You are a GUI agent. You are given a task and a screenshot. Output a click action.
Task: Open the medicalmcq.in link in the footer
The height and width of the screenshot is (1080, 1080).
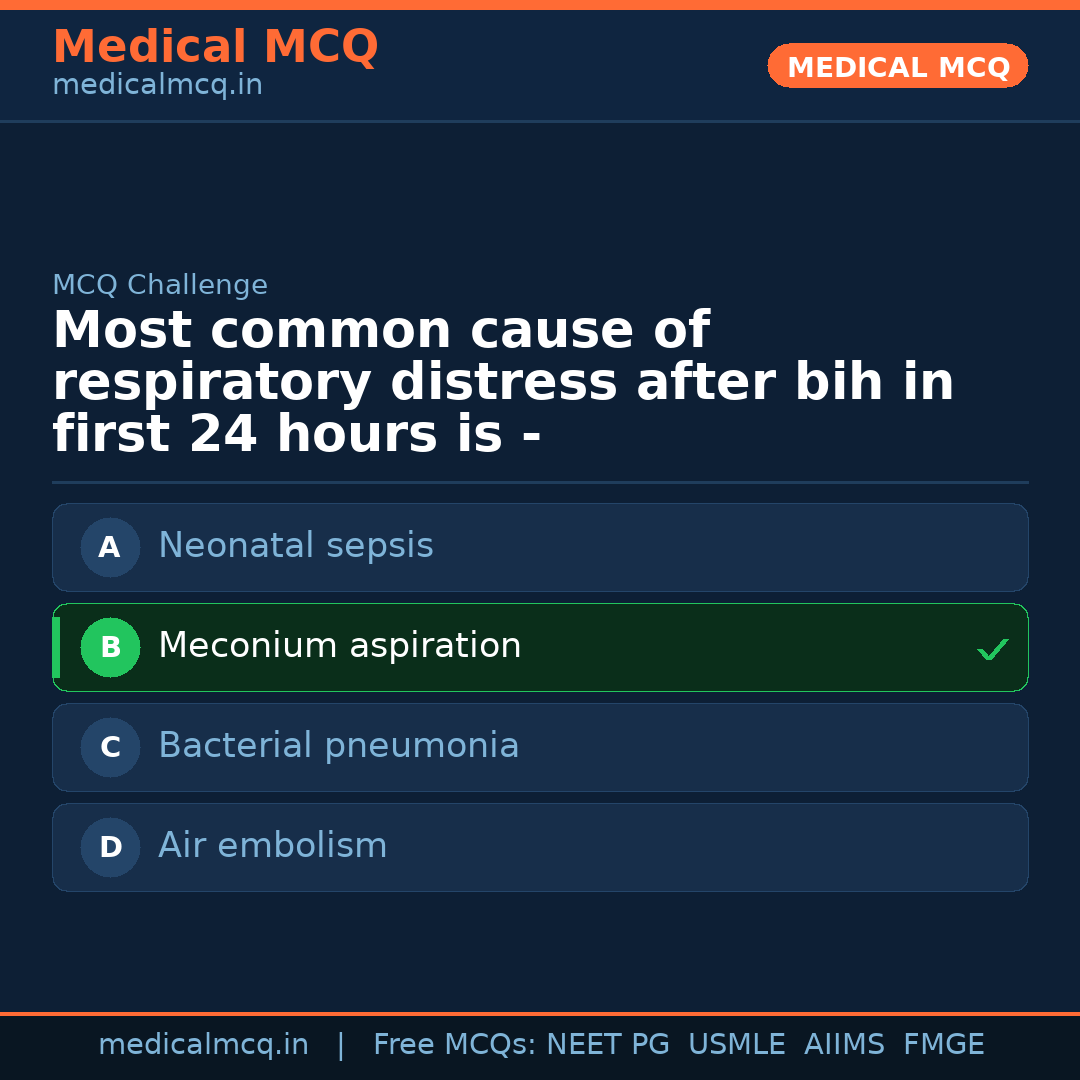coord(203,1045)
